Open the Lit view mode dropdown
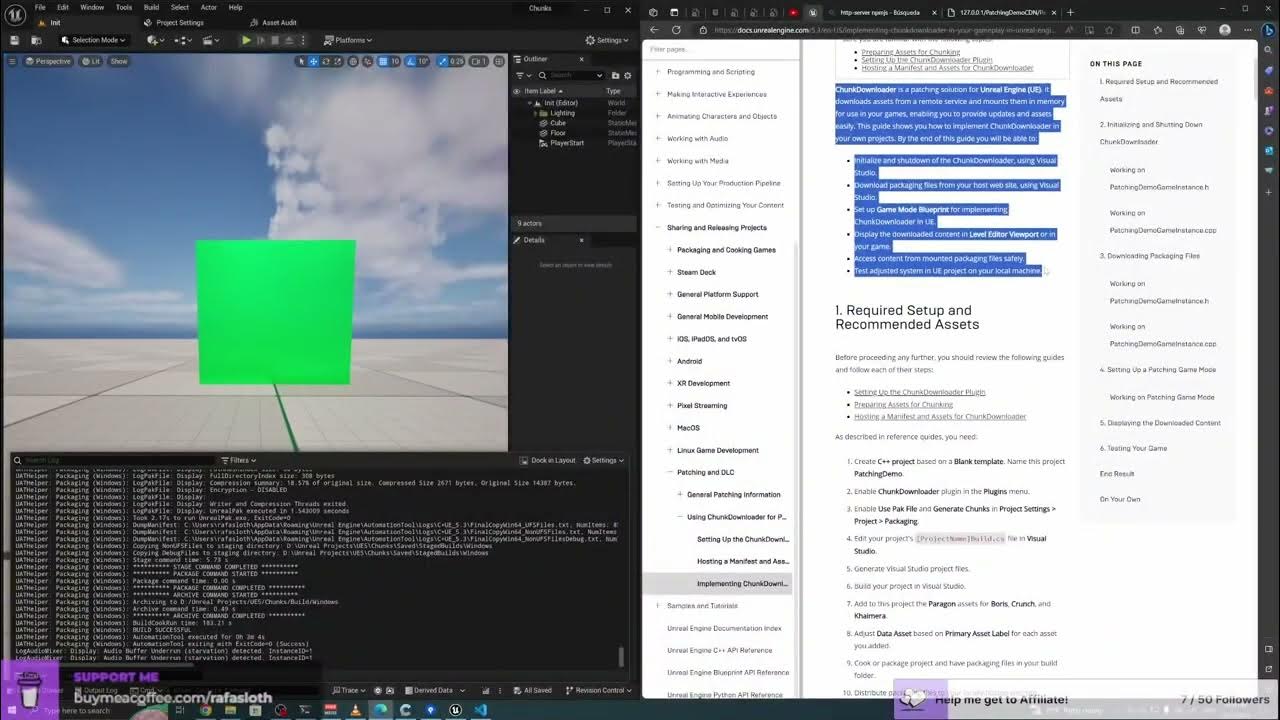 (91, 61)
